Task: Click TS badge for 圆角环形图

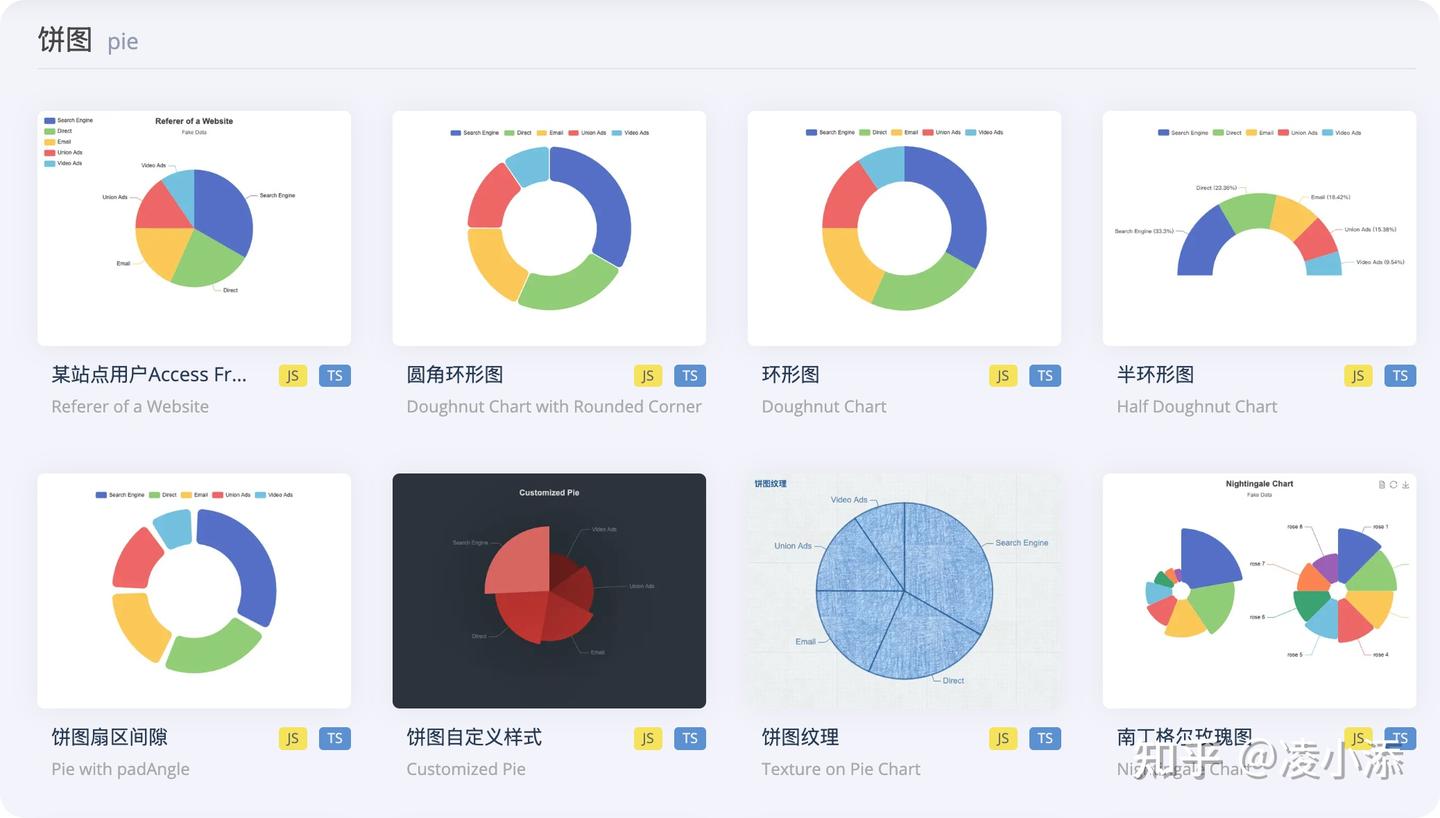Action: [x=690, y=376]
